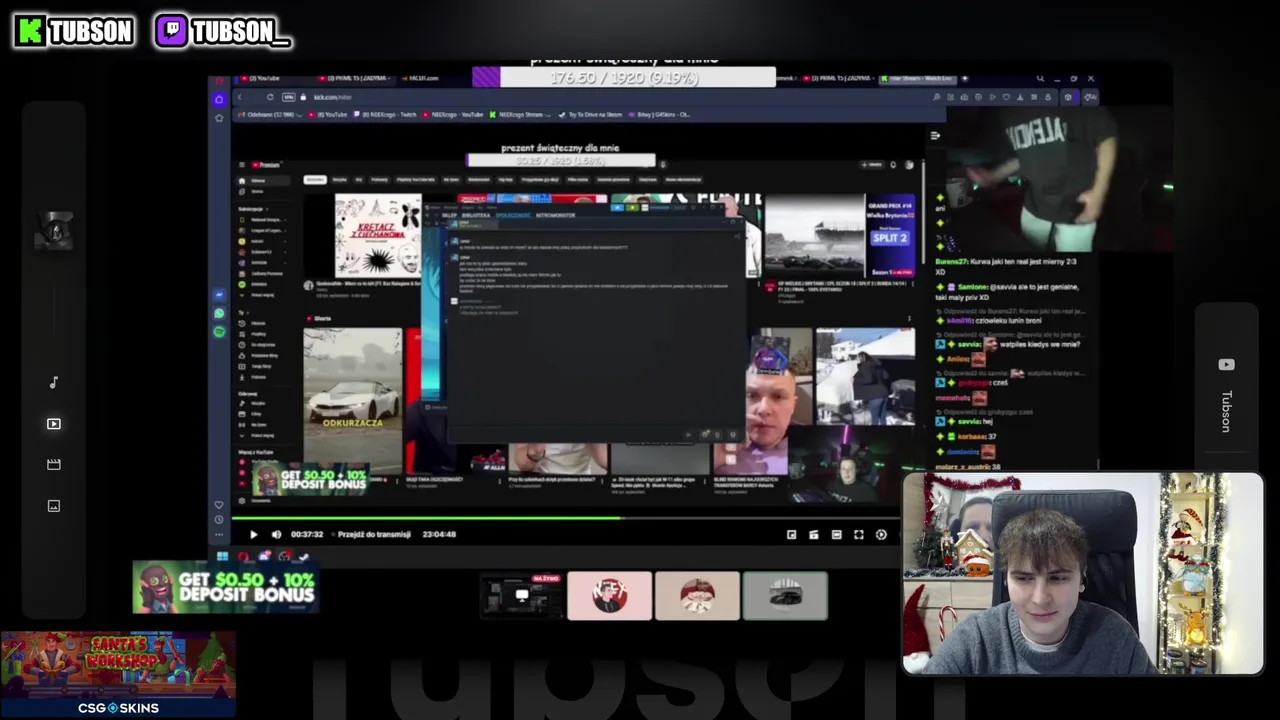Select the Santa hat avatar scene thumbnail
The width and height of the screenshot is (1280, 720).
point(697,596)
